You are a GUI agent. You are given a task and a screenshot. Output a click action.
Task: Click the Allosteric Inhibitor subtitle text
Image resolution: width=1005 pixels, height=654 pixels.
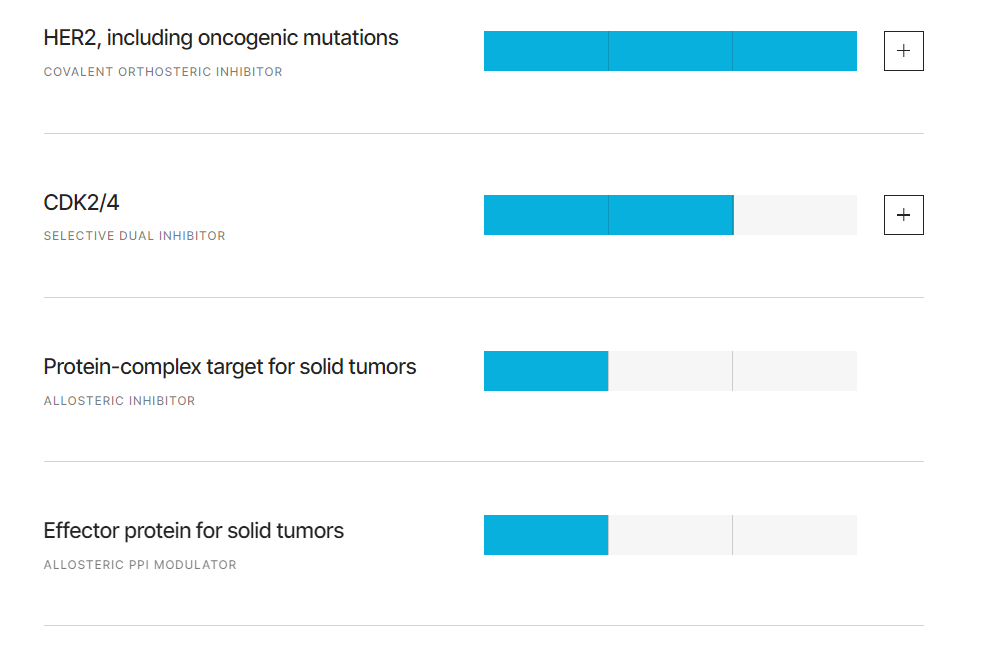[119, 401]
